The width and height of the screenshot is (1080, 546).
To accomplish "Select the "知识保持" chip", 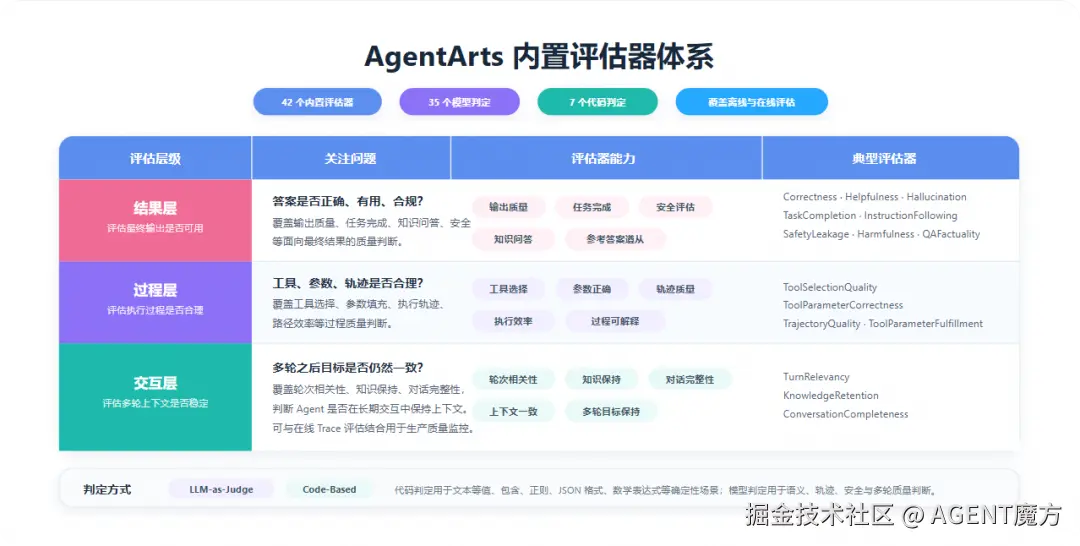I will pos(601,379).
